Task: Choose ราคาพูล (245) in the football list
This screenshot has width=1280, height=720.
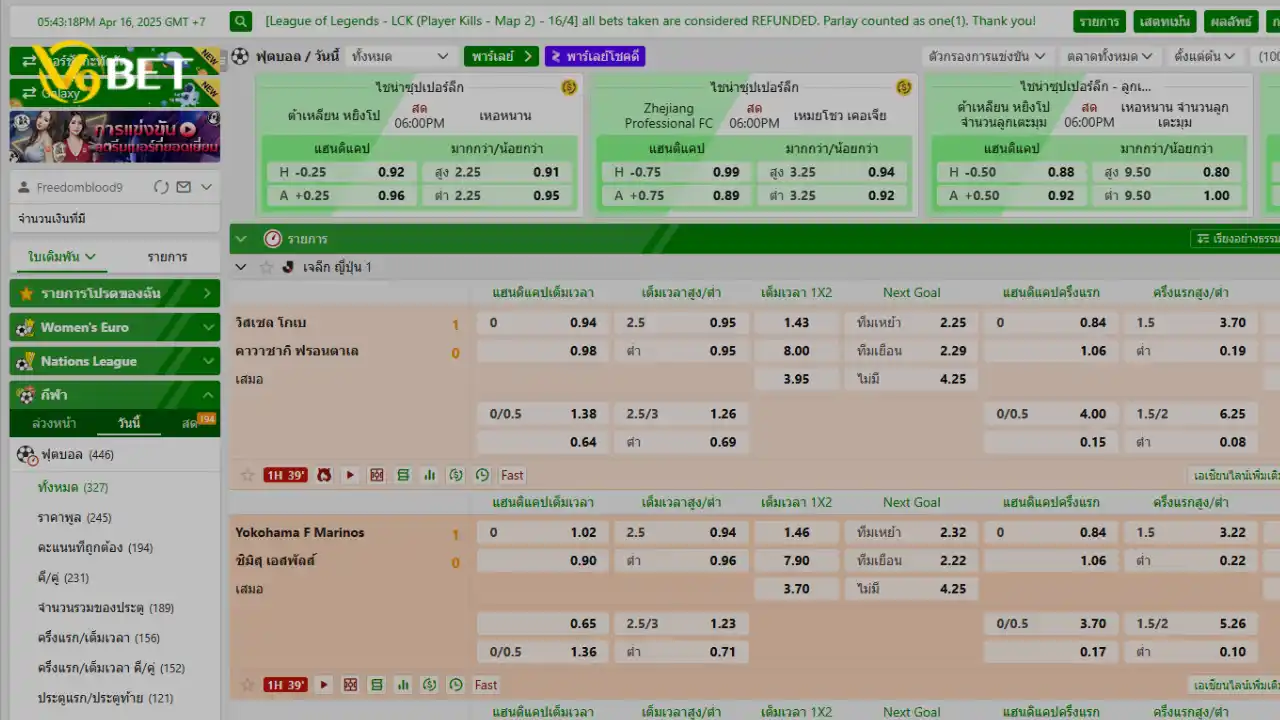Action: (75, 518)
